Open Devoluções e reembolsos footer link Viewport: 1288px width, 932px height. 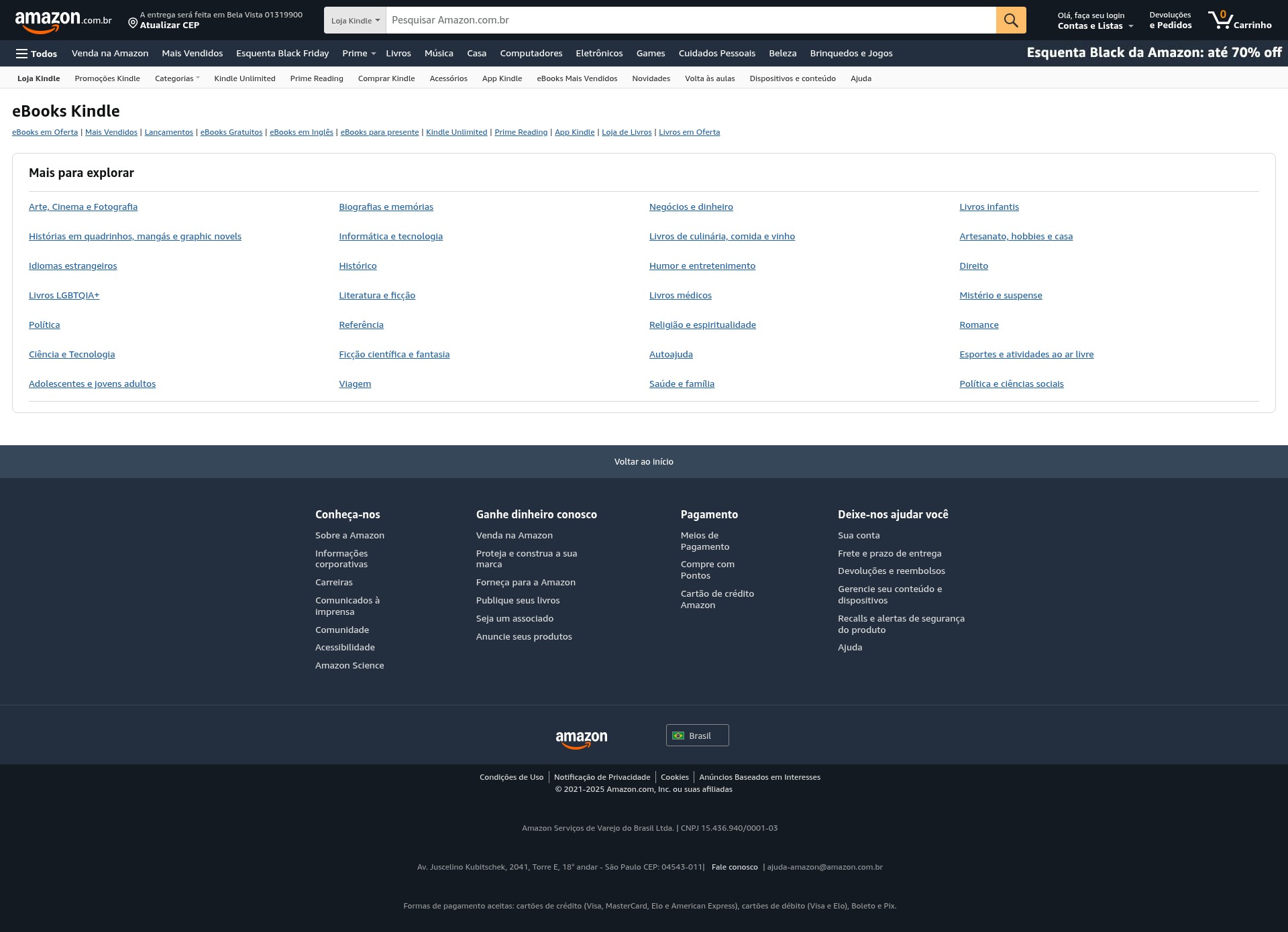[x=892, y=571]
